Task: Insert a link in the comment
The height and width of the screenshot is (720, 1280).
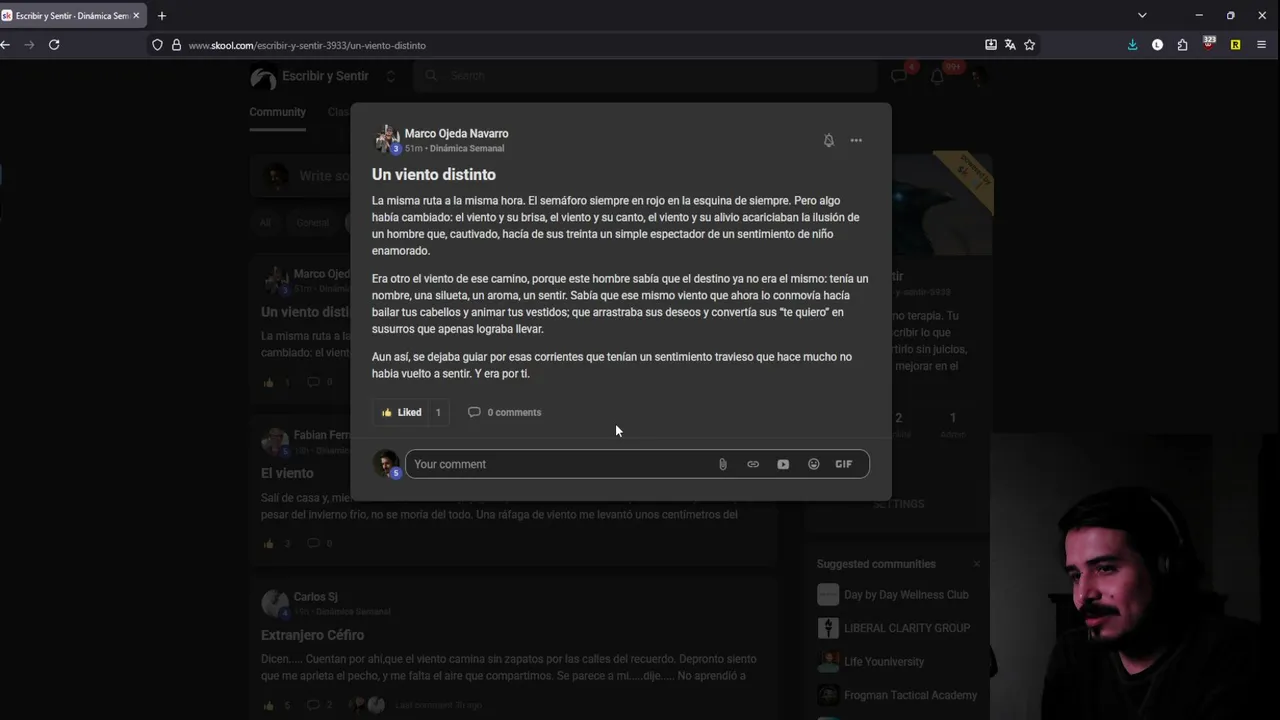Action: 753,464
